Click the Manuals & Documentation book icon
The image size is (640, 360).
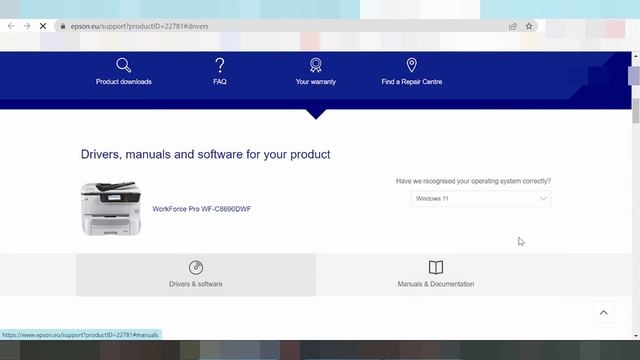point(436,268)
